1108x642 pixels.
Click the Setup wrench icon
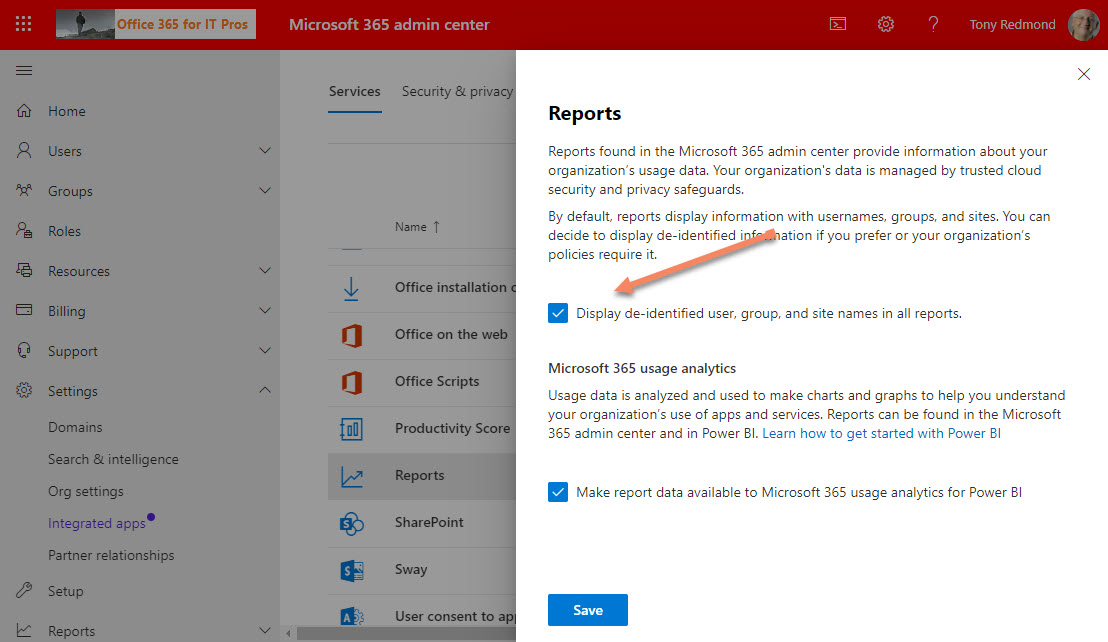click(24, 590)
